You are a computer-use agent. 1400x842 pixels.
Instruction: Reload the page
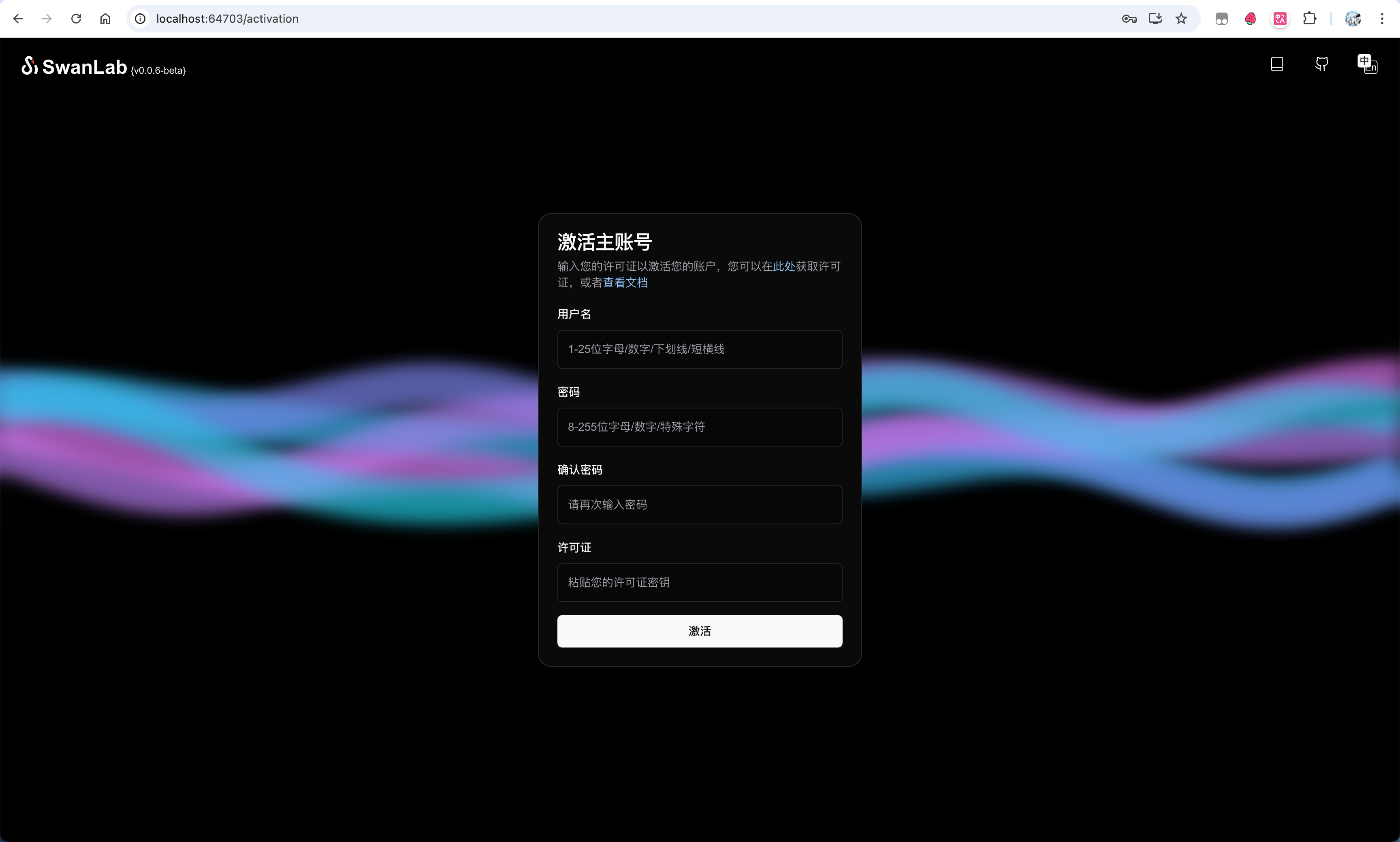click(x=76, y=19)
